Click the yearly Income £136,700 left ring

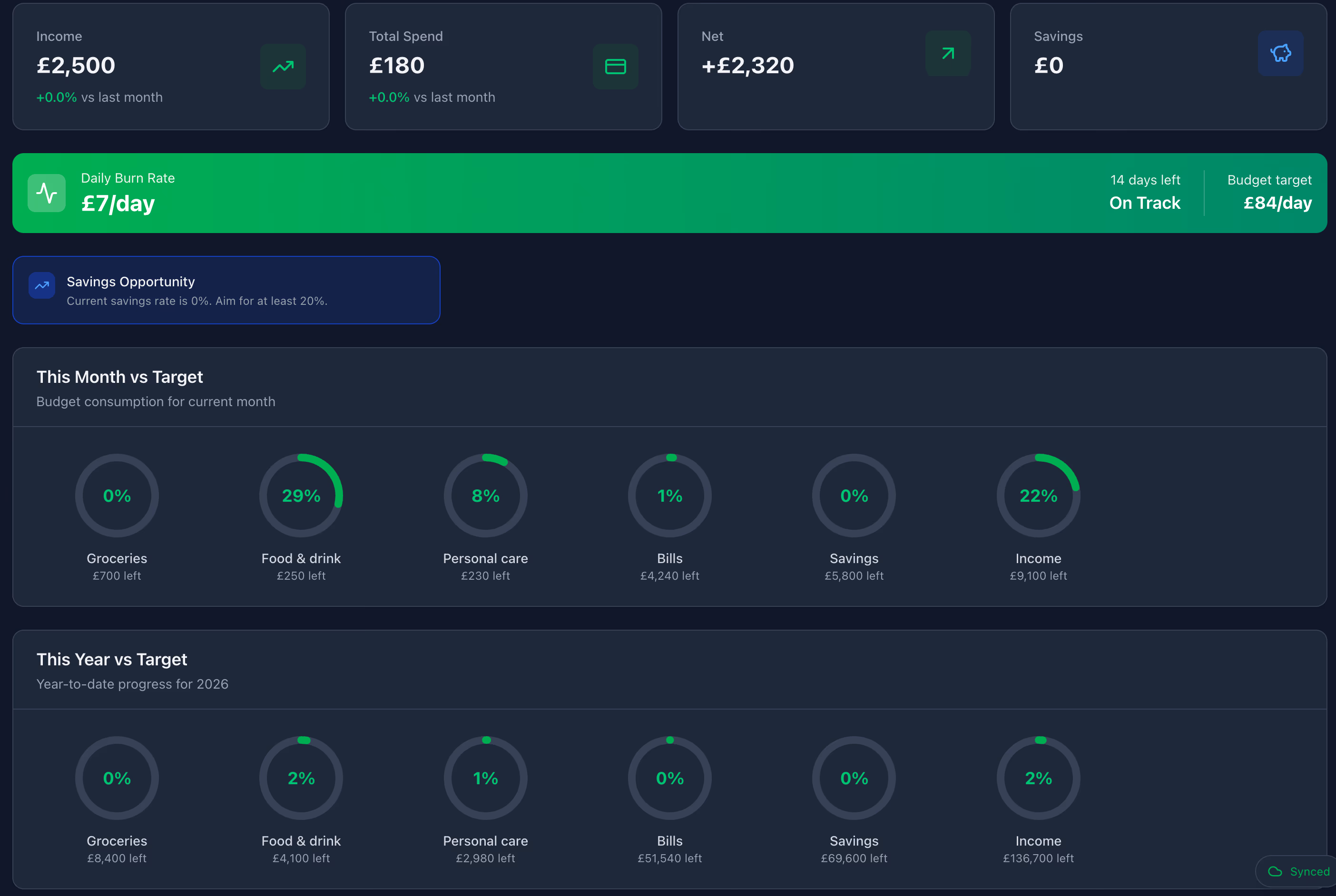[1038, 778]
